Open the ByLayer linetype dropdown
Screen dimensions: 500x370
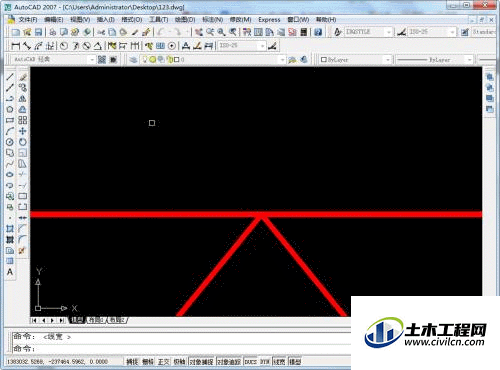[435, 60]
